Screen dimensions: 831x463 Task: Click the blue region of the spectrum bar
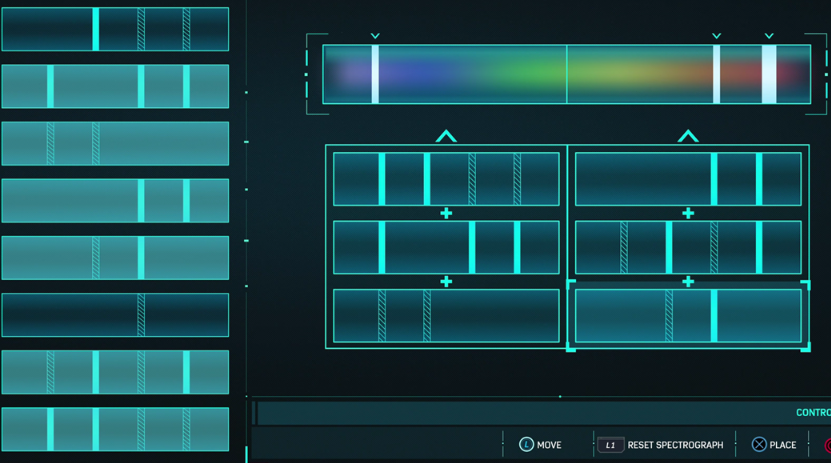click(419, 74)
